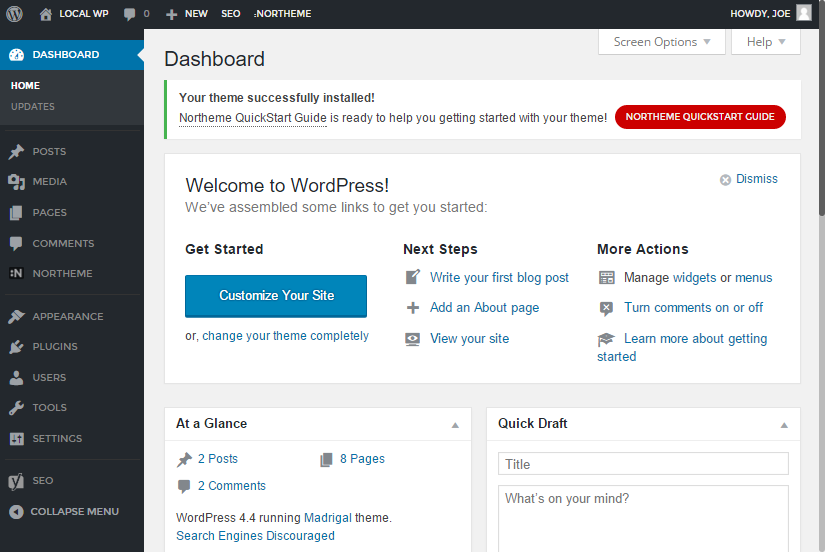Screen dimensions: 825x552
Task: Open the Appearance paintbrush icon
Action: coord(16,317)
